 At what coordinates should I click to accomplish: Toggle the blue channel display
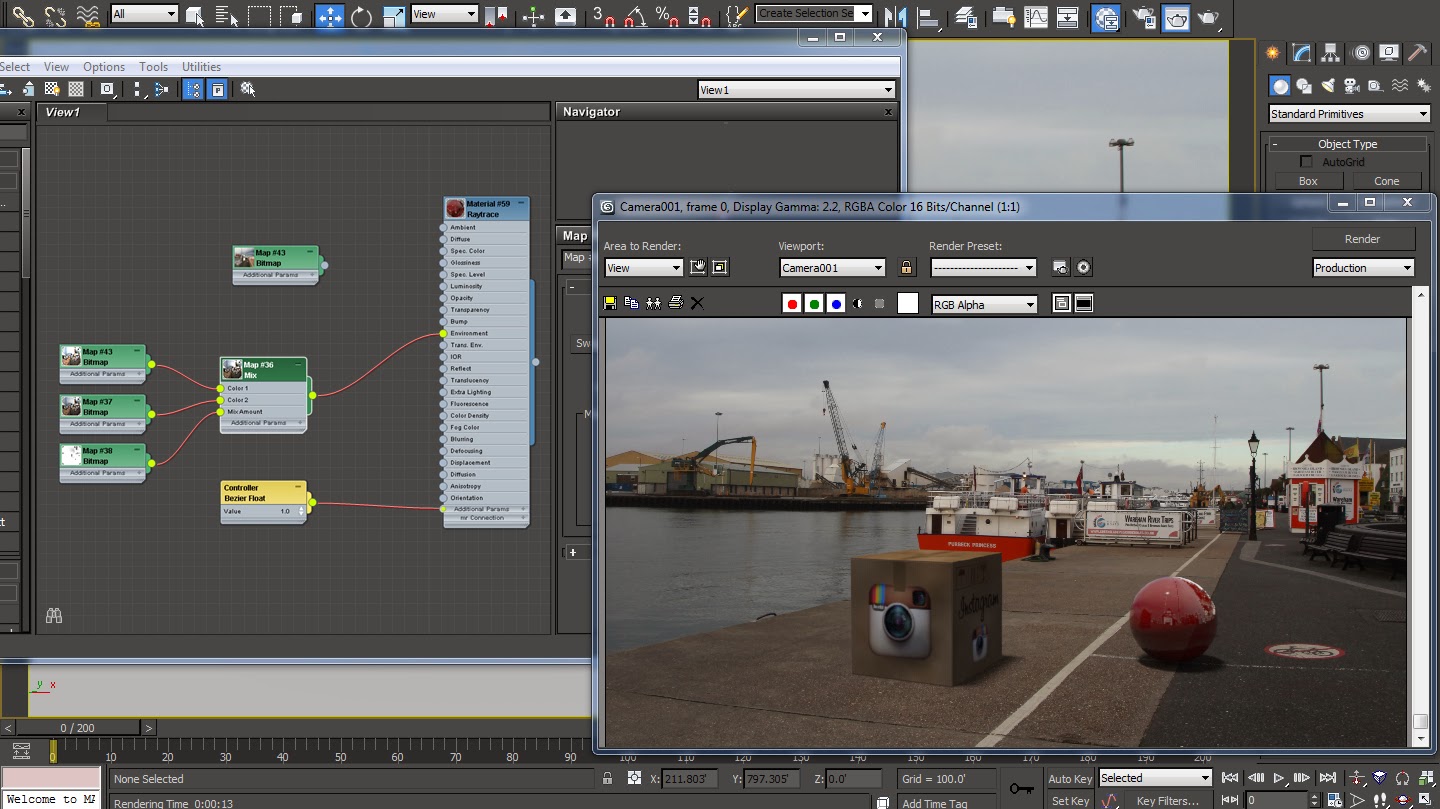836,304
